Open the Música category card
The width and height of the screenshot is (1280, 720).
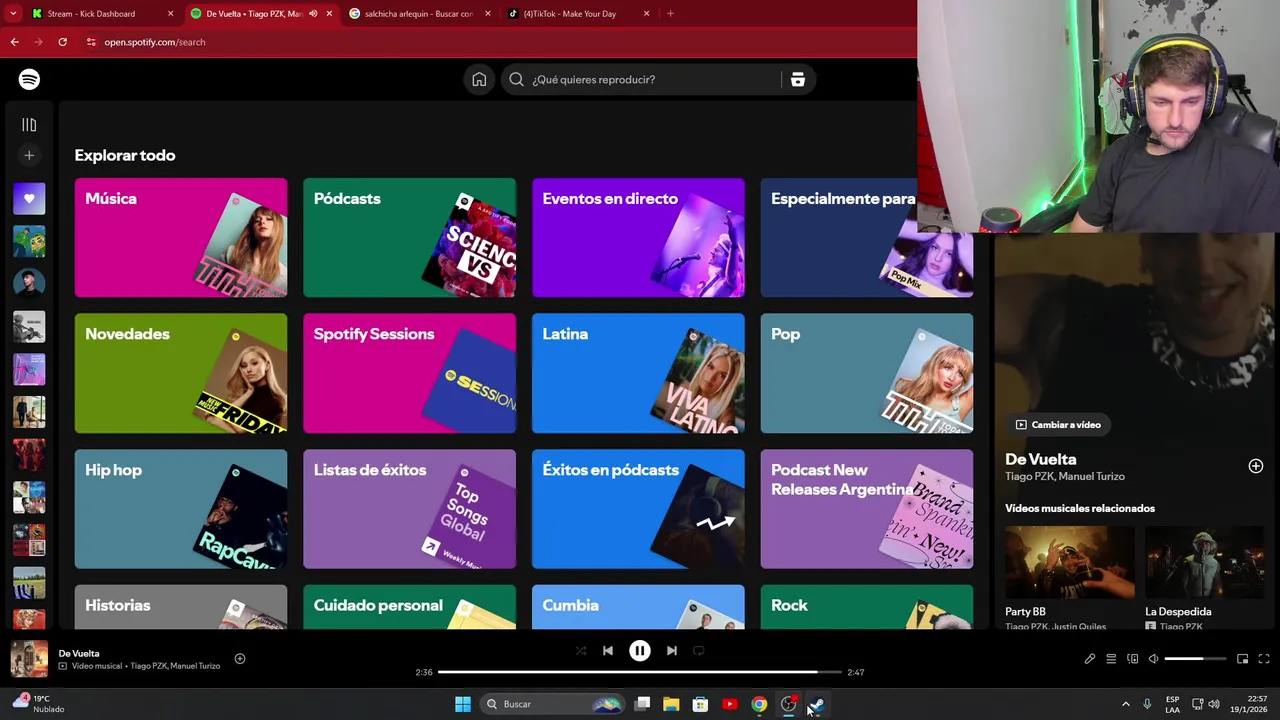[181, 238]
